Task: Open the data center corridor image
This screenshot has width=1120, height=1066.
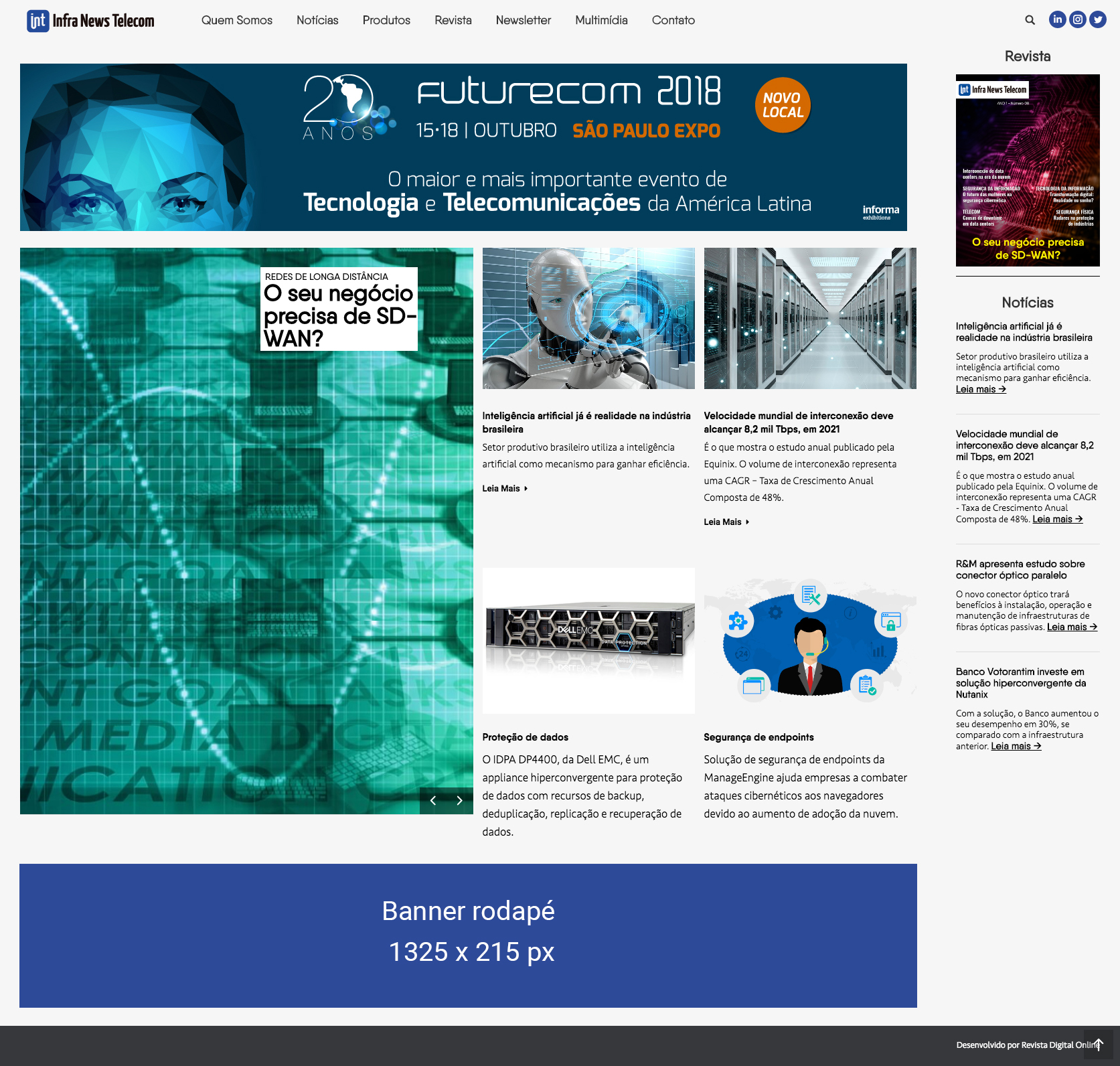Action: click(810, 318)
